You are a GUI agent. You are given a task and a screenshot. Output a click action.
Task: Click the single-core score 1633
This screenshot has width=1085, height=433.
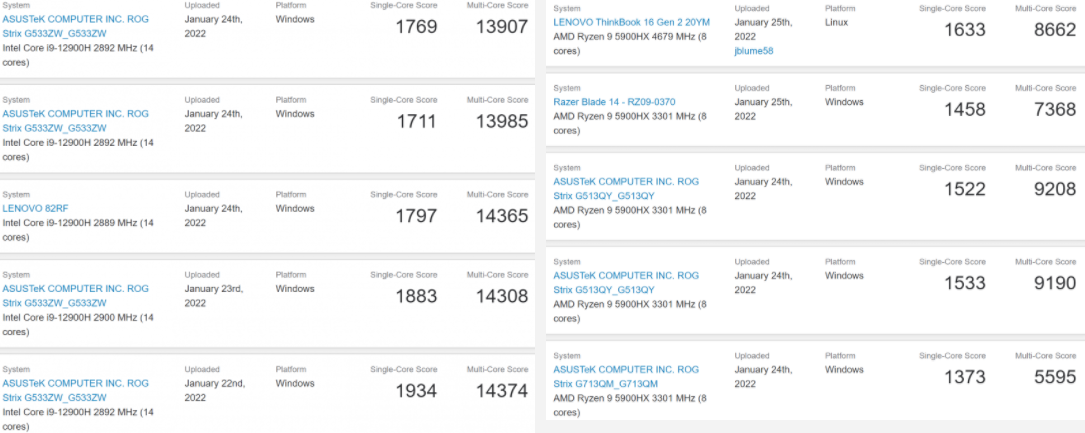pyautogui.click(x=965, y=30)
